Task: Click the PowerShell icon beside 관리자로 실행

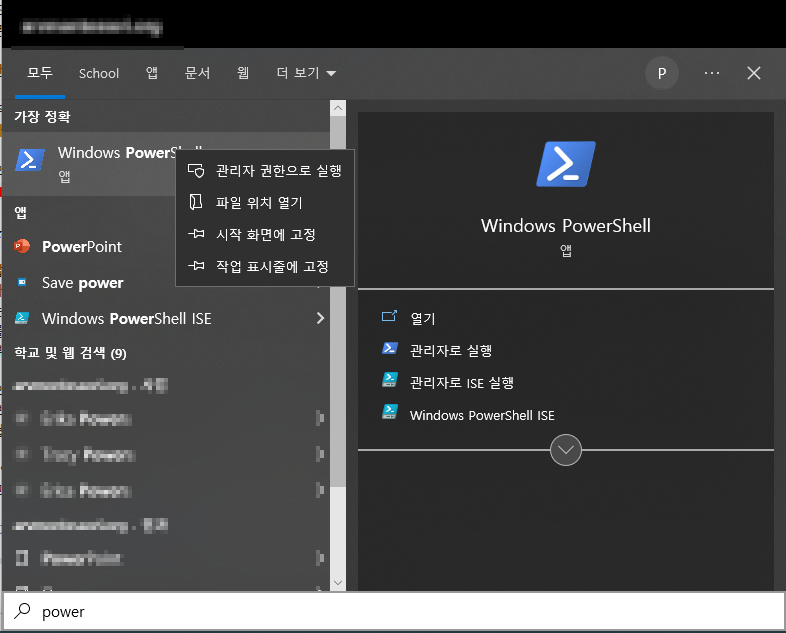Action: pos(390,348)
